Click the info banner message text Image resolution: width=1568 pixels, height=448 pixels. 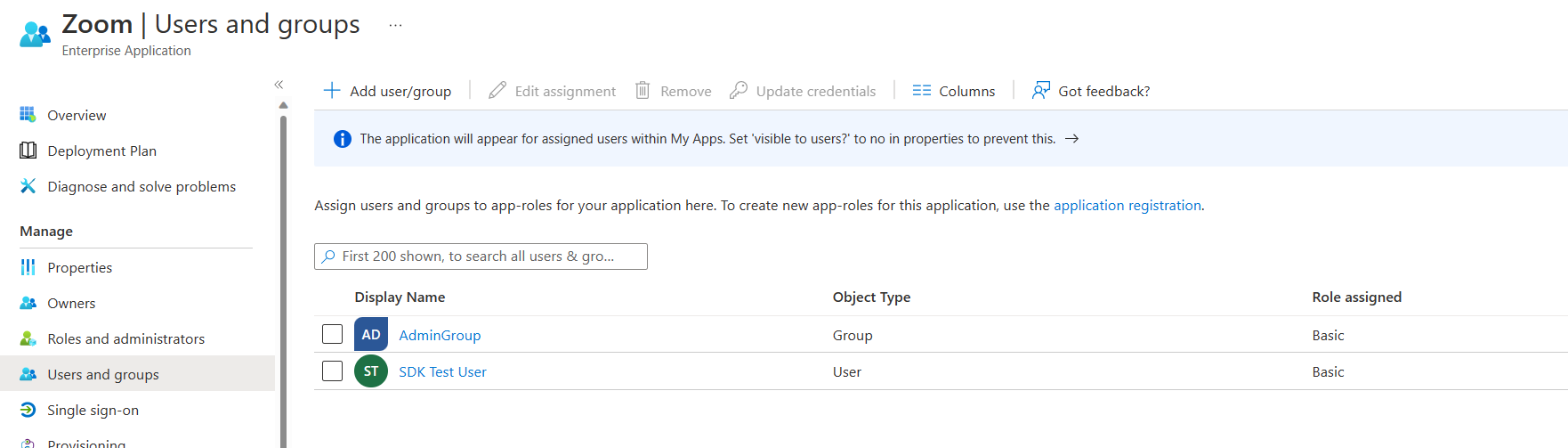coord(707,139)
